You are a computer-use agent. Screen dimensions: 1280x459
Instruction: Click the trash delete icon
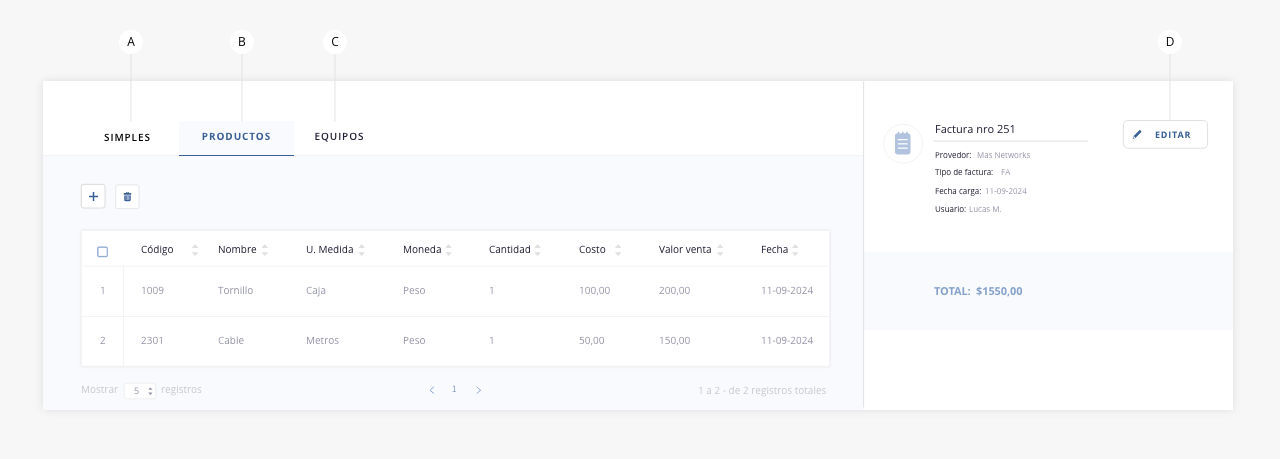click(x=127, y=197)
